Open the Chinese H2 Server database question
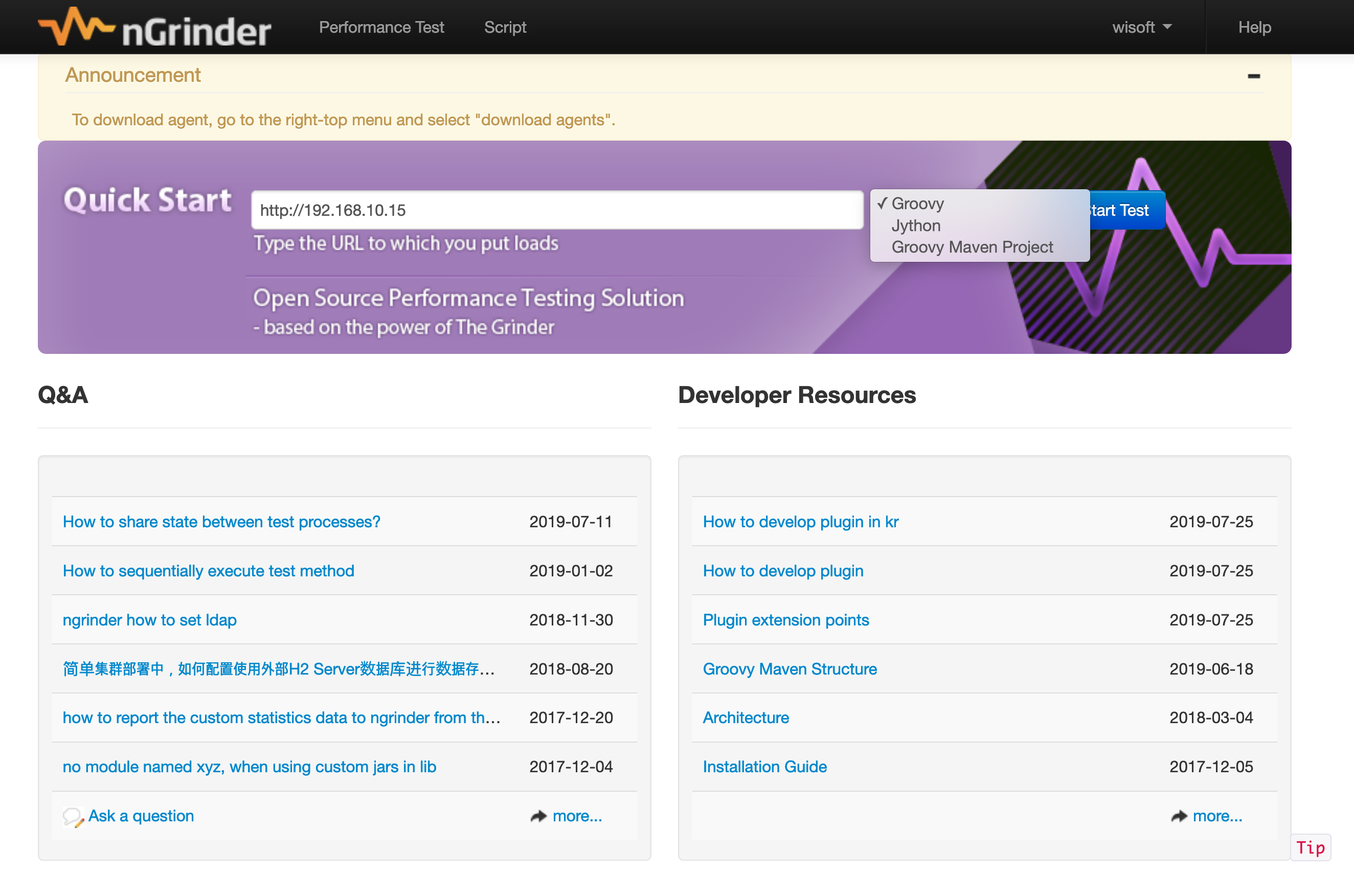Image resolution: width=1354 pixels, height=896 pixels. pyautogui.click(x=279, y=669)
